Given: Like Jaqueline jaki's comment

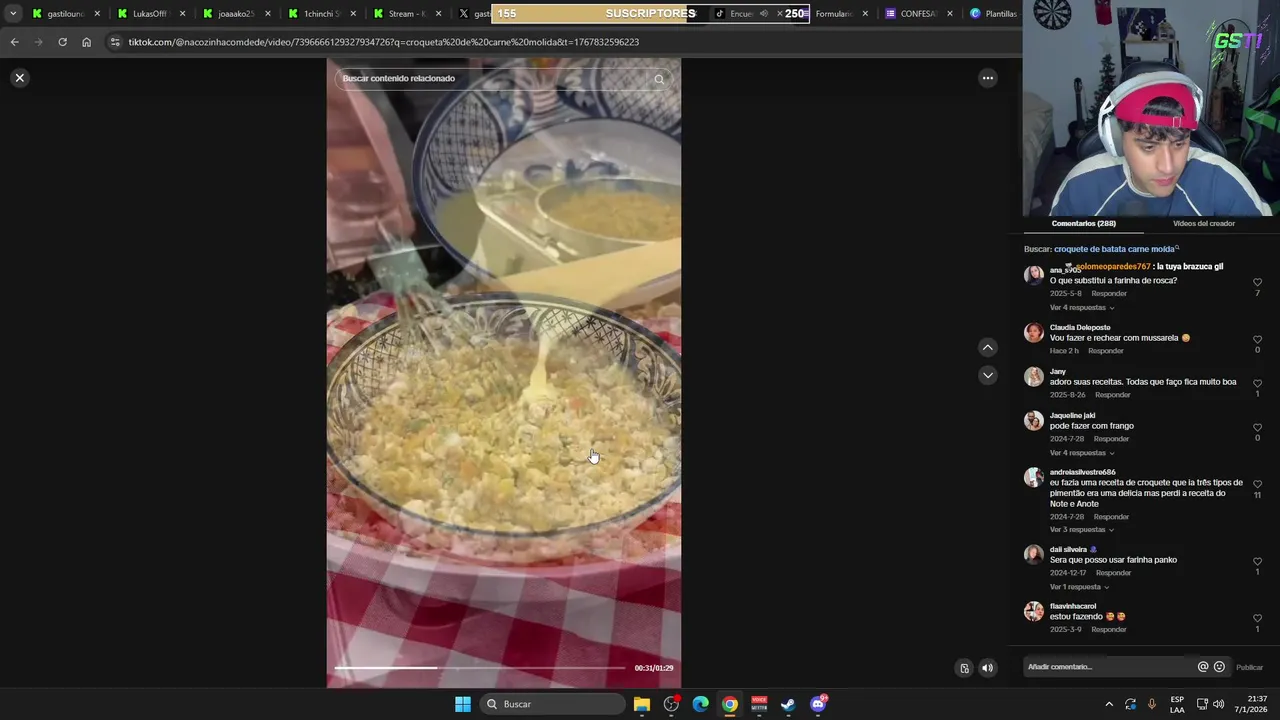Looking at the screenshot, I should tap(1257, 428).
